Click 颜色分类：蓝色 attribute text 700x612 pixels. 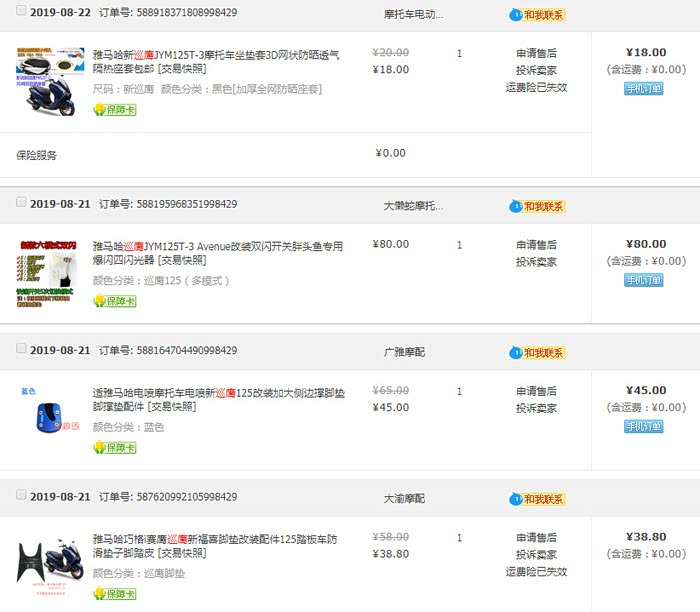(129, 427)
